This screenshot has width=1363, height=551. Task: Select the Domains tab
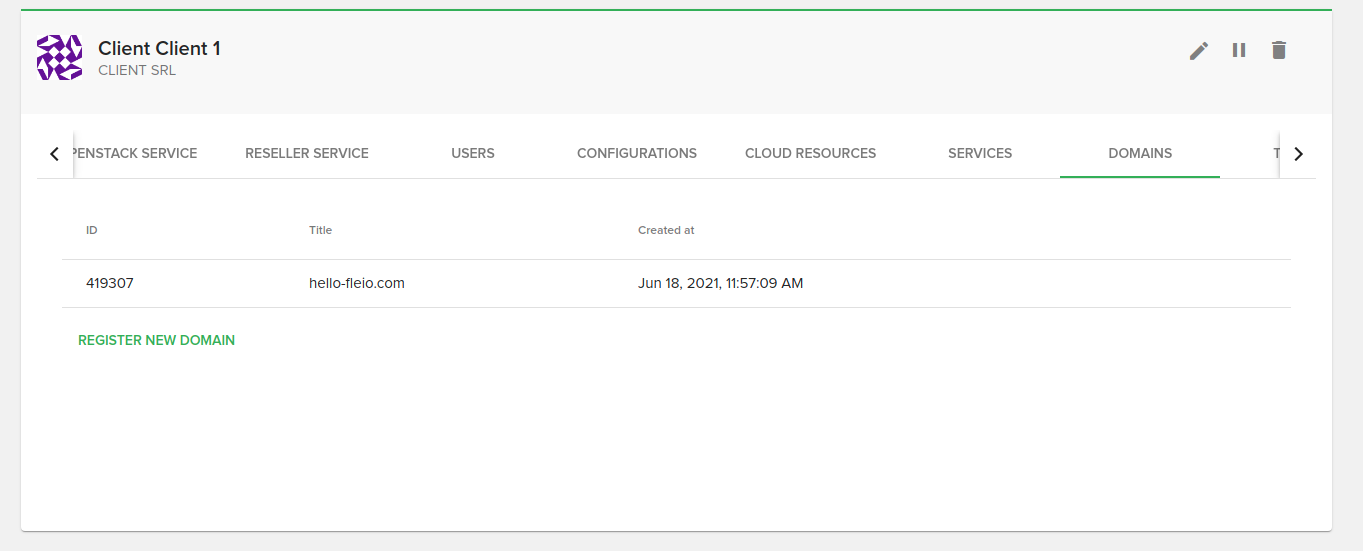1140,153
